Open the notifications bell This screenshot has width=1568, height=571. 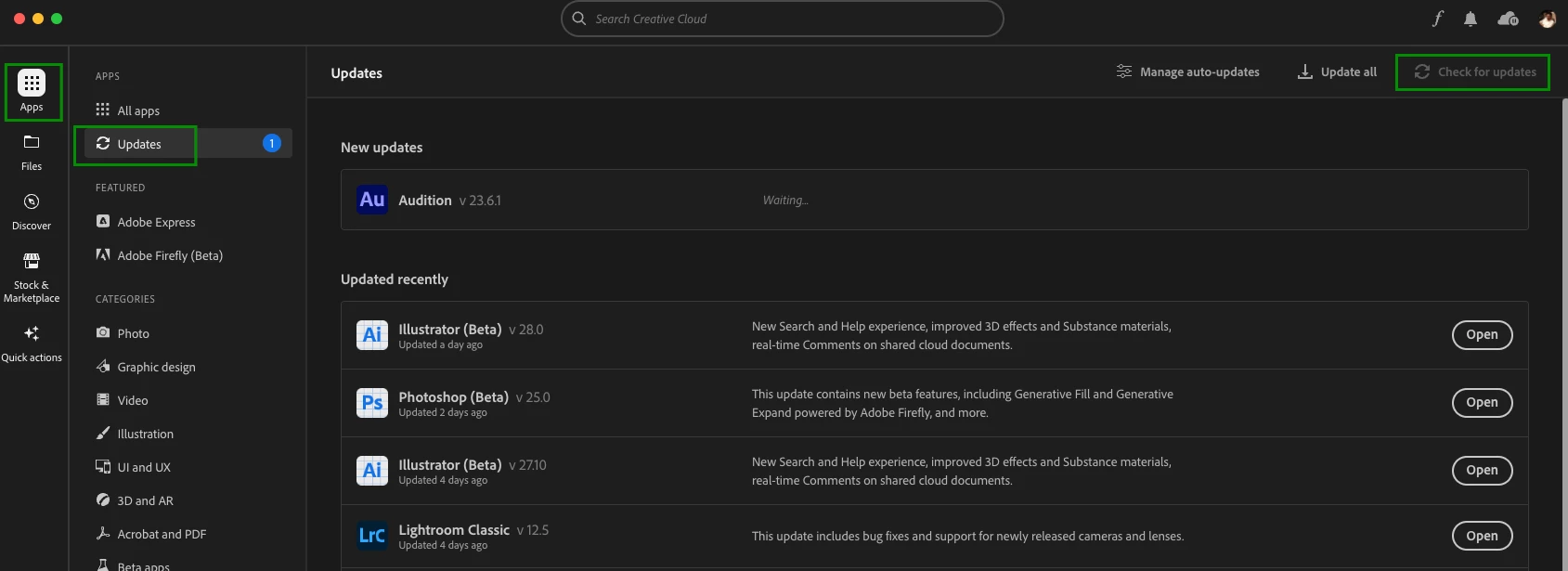(x=1471, y=19)
